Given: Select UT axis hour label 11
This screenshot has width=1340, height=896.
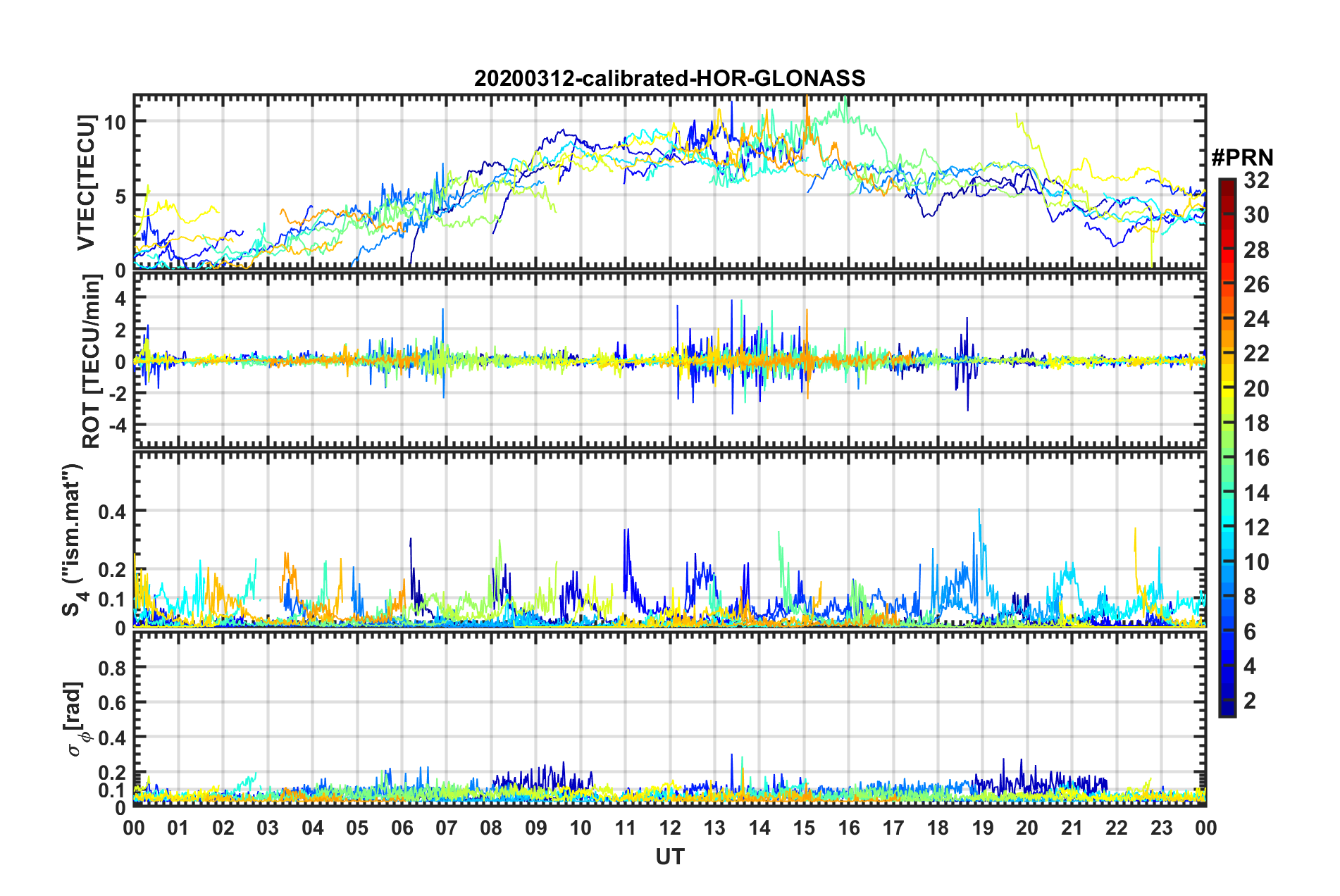Looking at the screenshot, I should [x=626, y=828].
